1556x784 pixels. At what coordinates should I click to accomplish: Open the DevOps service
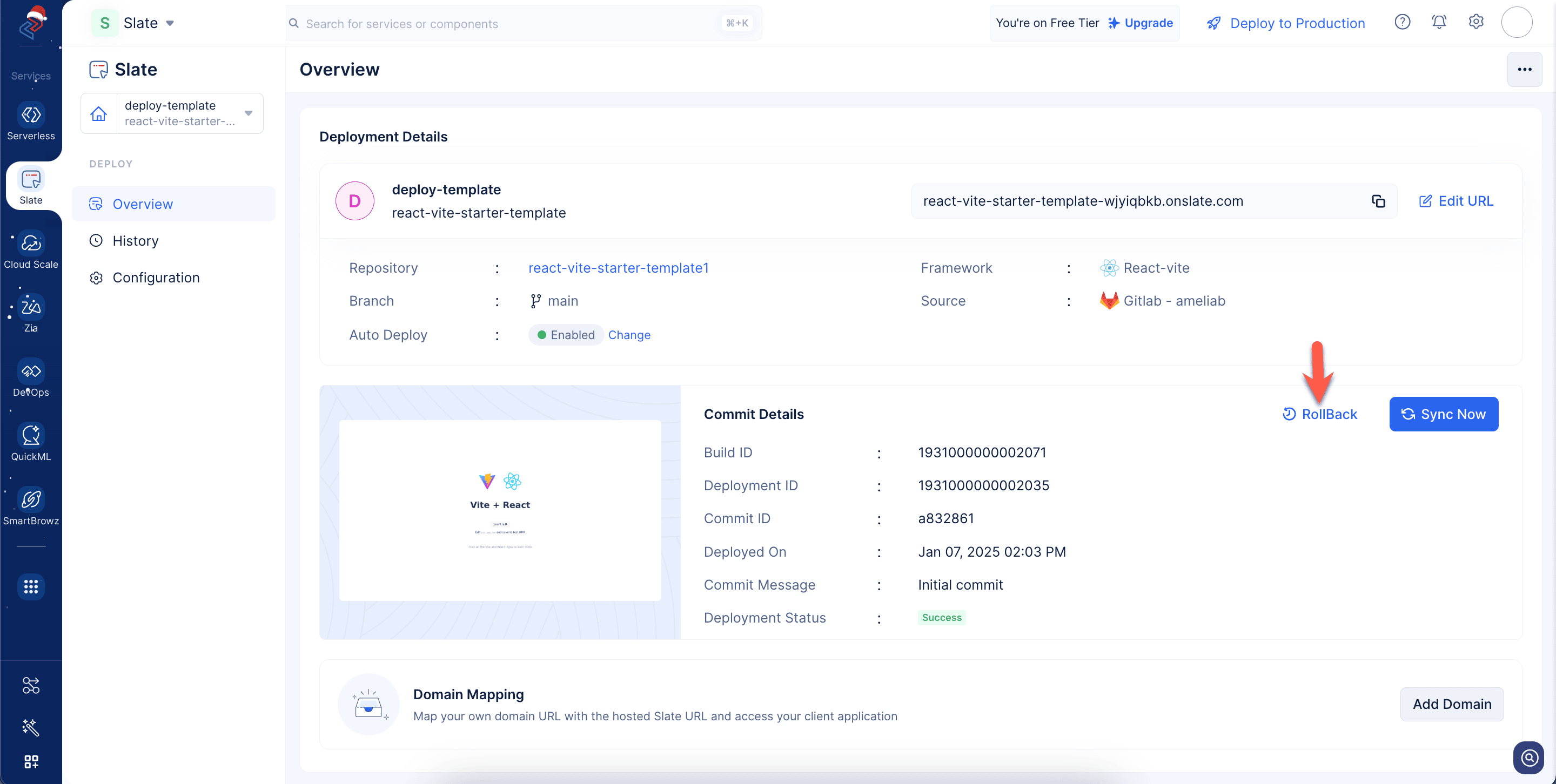(31, 379)
